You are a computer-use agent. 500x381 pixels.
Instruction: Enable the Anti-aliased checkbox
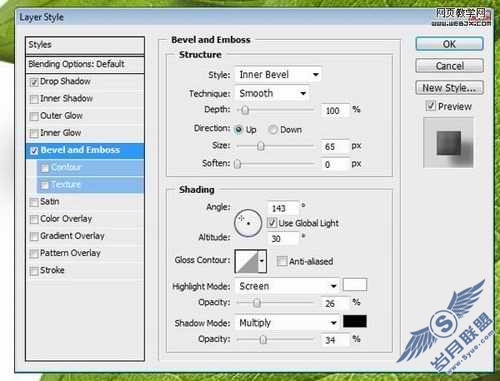[282, 261]
